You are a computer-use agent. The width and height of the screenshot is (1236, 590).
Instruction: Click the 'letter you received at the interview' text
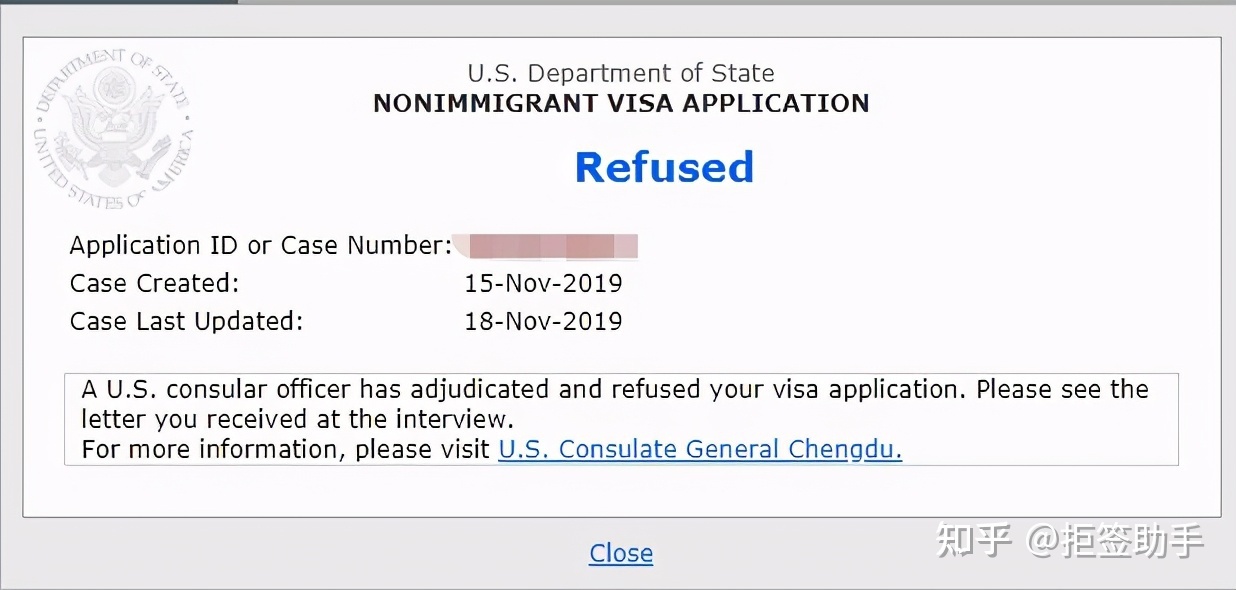coord(298,418)
